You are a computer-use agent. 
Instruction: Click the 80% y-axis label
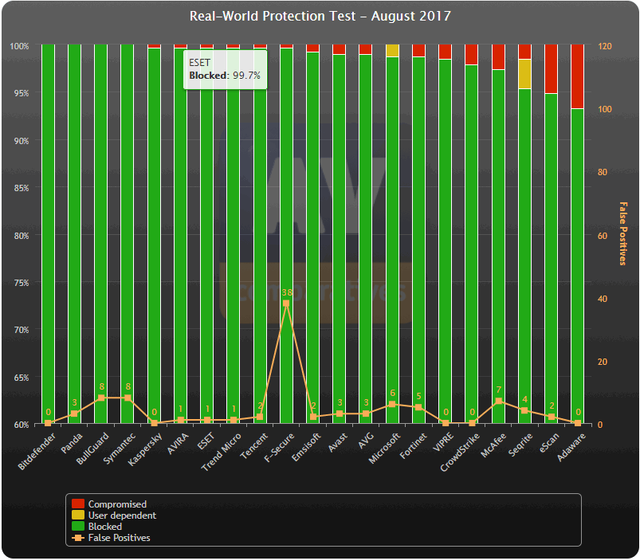(x=21, y=236)
